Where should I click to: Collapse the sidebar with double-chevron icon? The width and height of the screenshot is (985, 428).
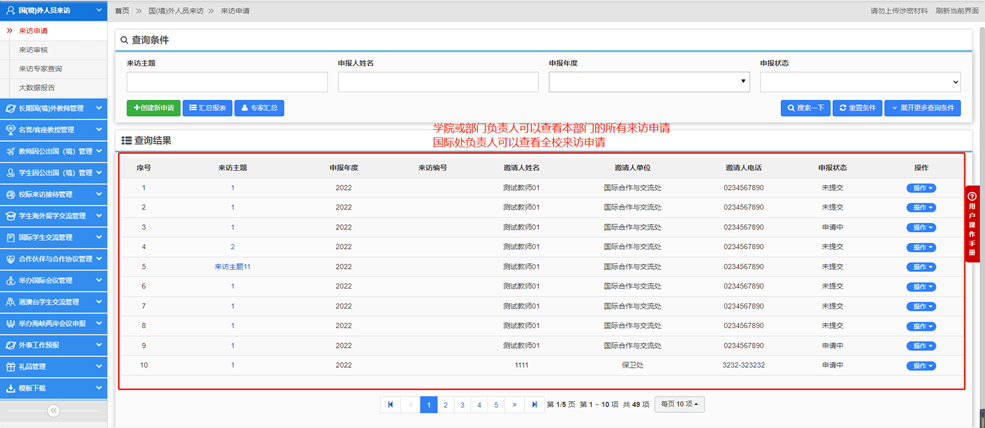point(54,411)
